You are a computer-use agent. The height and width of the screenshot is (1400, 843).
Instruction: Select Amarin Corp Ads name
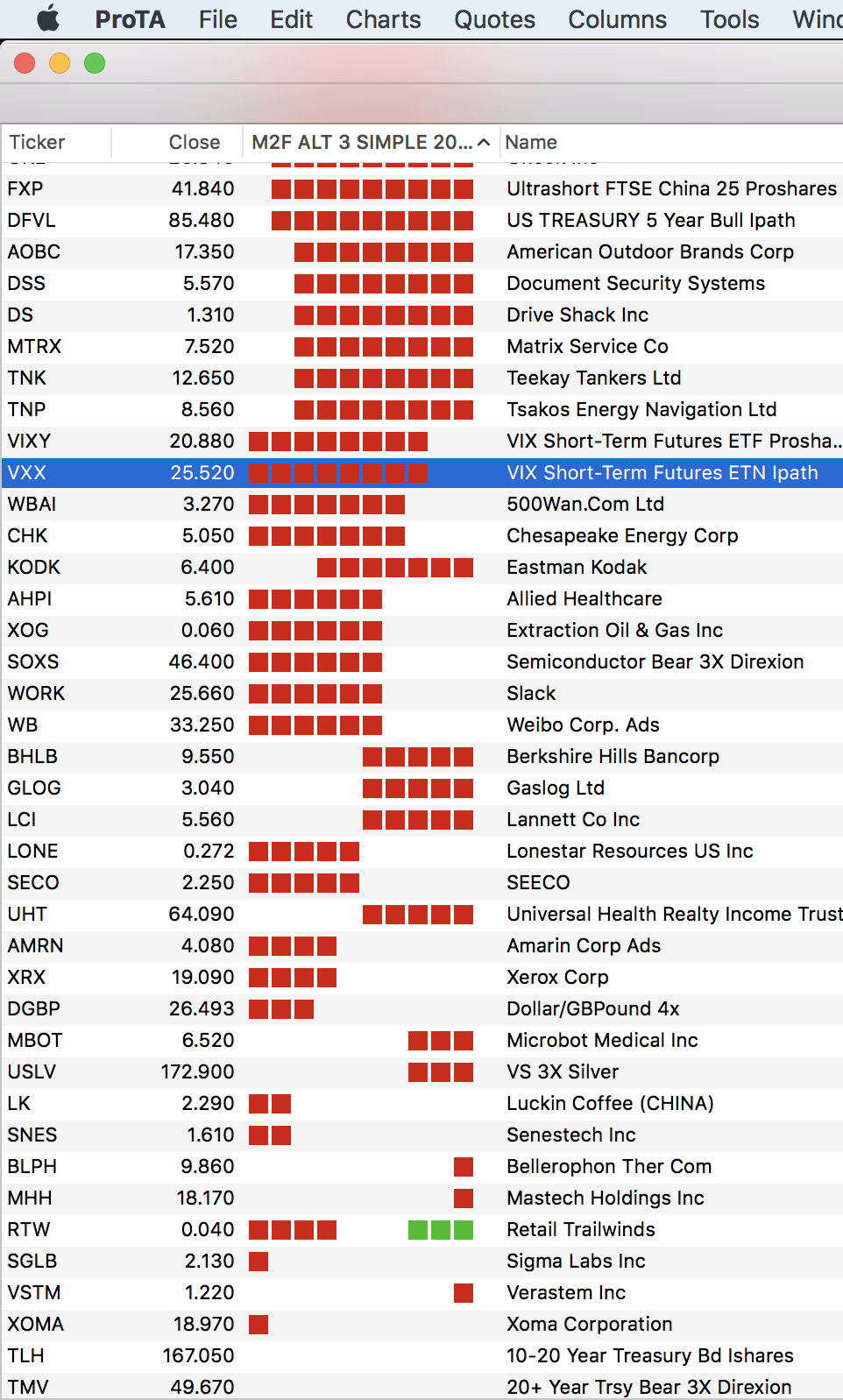tap(584, 945)
